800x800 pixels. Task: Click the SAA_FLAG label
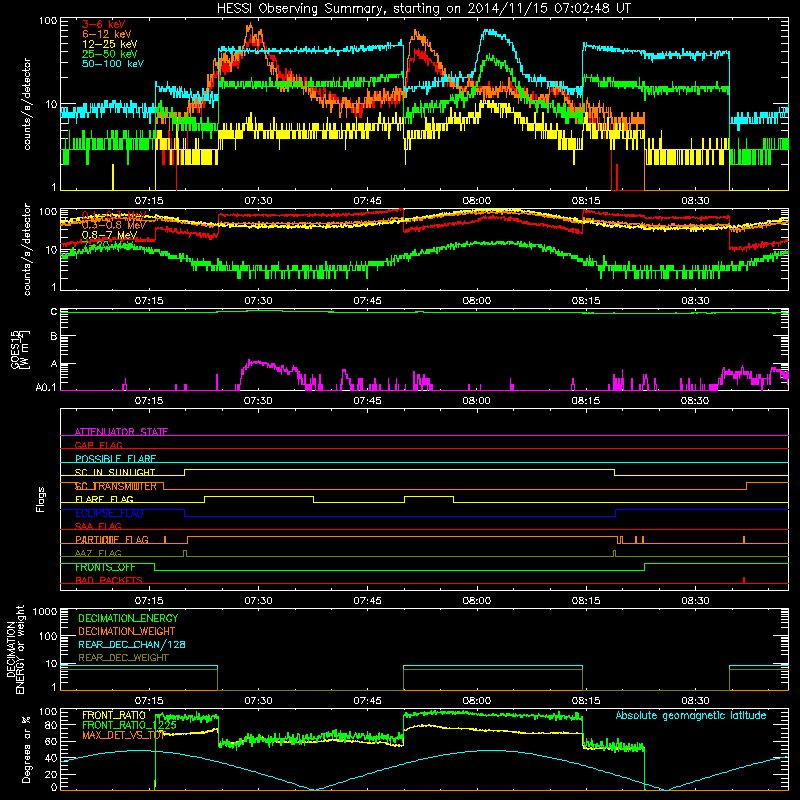98,527
